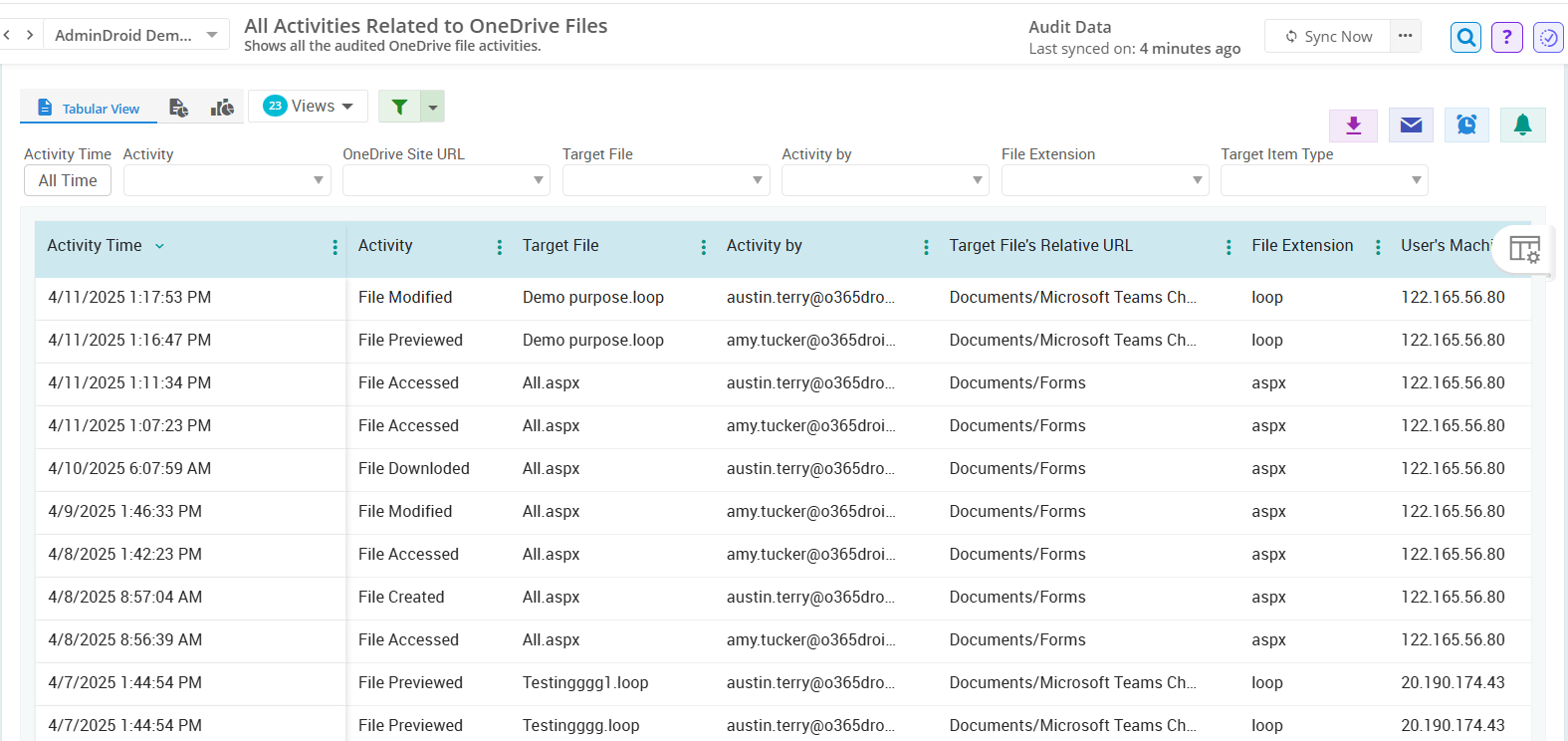Select the File Created activity cell
The image size is (1568, 741).
click(401, 598)
